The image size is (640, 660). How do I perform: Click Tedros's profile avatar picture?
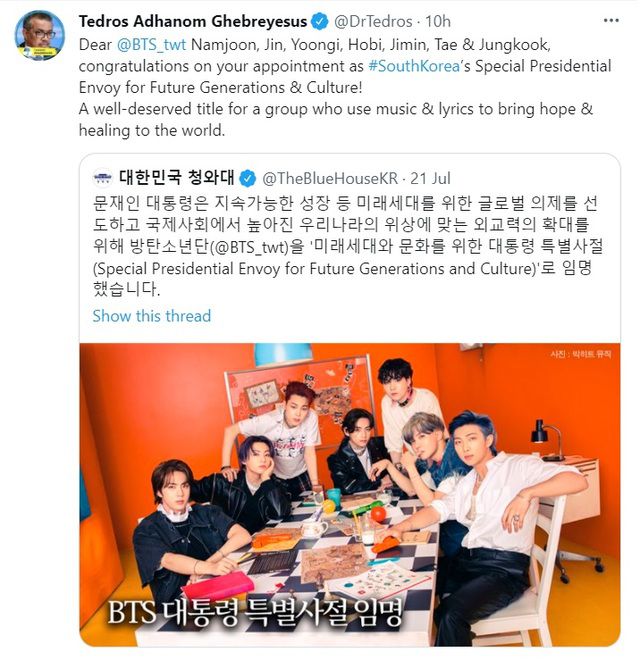[x=40, y=35]
